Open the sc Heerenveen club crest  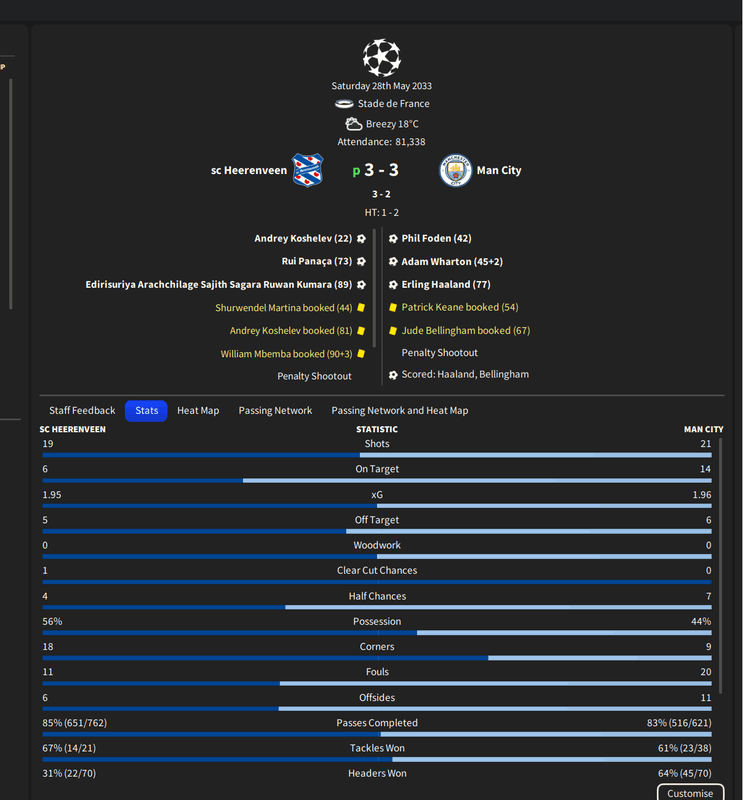307,170
